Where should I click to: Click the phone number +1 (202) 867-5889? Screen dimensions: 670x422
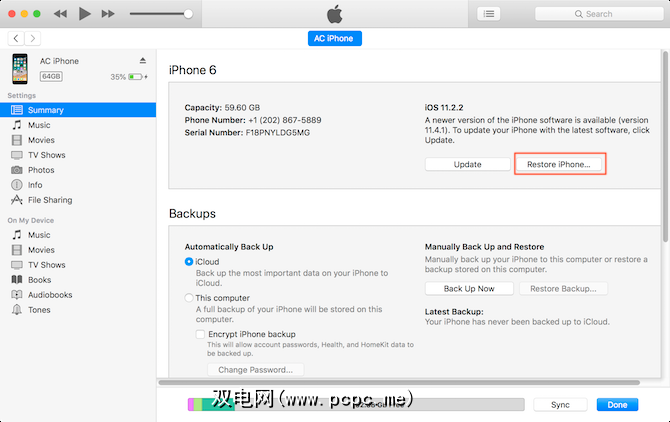click(x=285, y=120)
